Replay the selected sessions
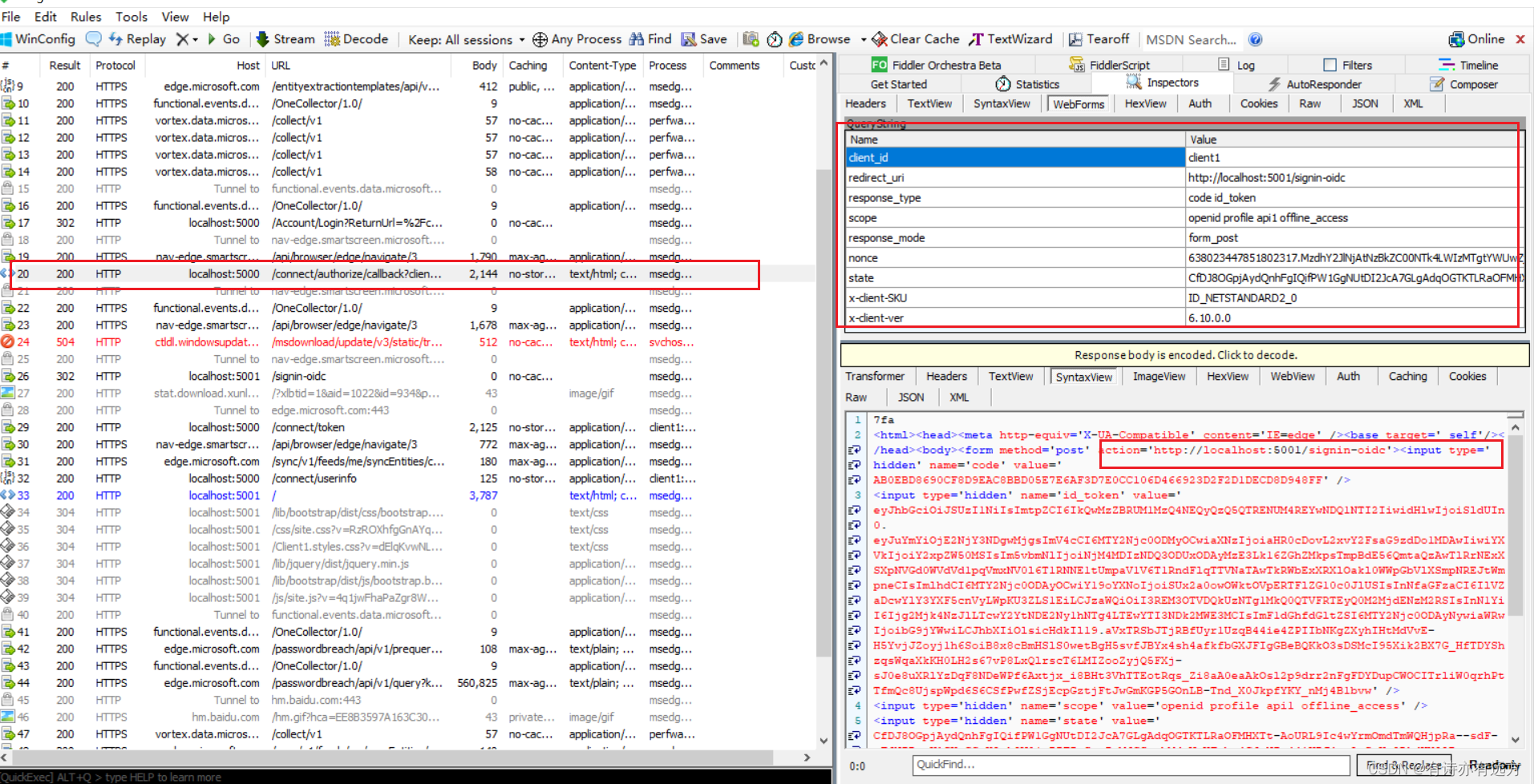 pyautogui.click(x=138, y=38)
